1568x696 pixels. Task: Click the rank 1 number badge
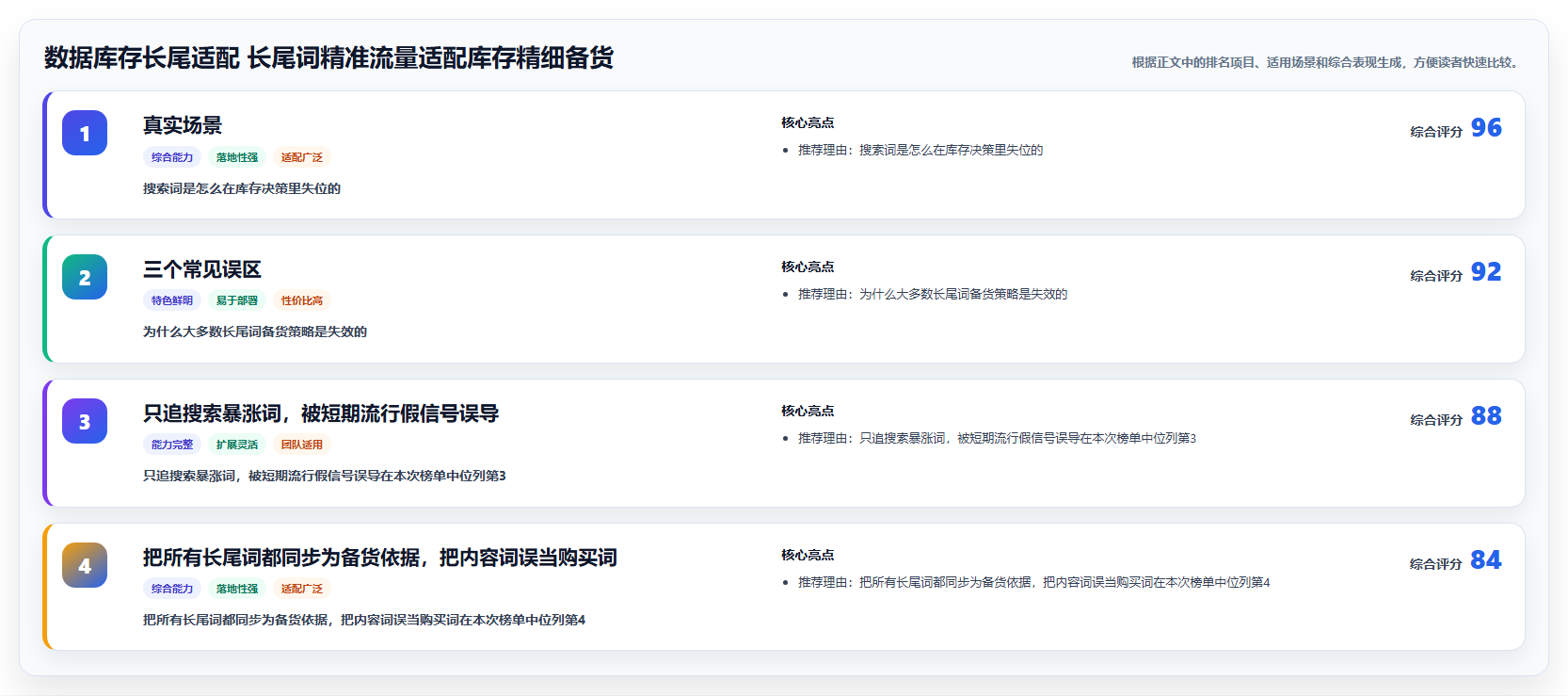pos(85,133)
